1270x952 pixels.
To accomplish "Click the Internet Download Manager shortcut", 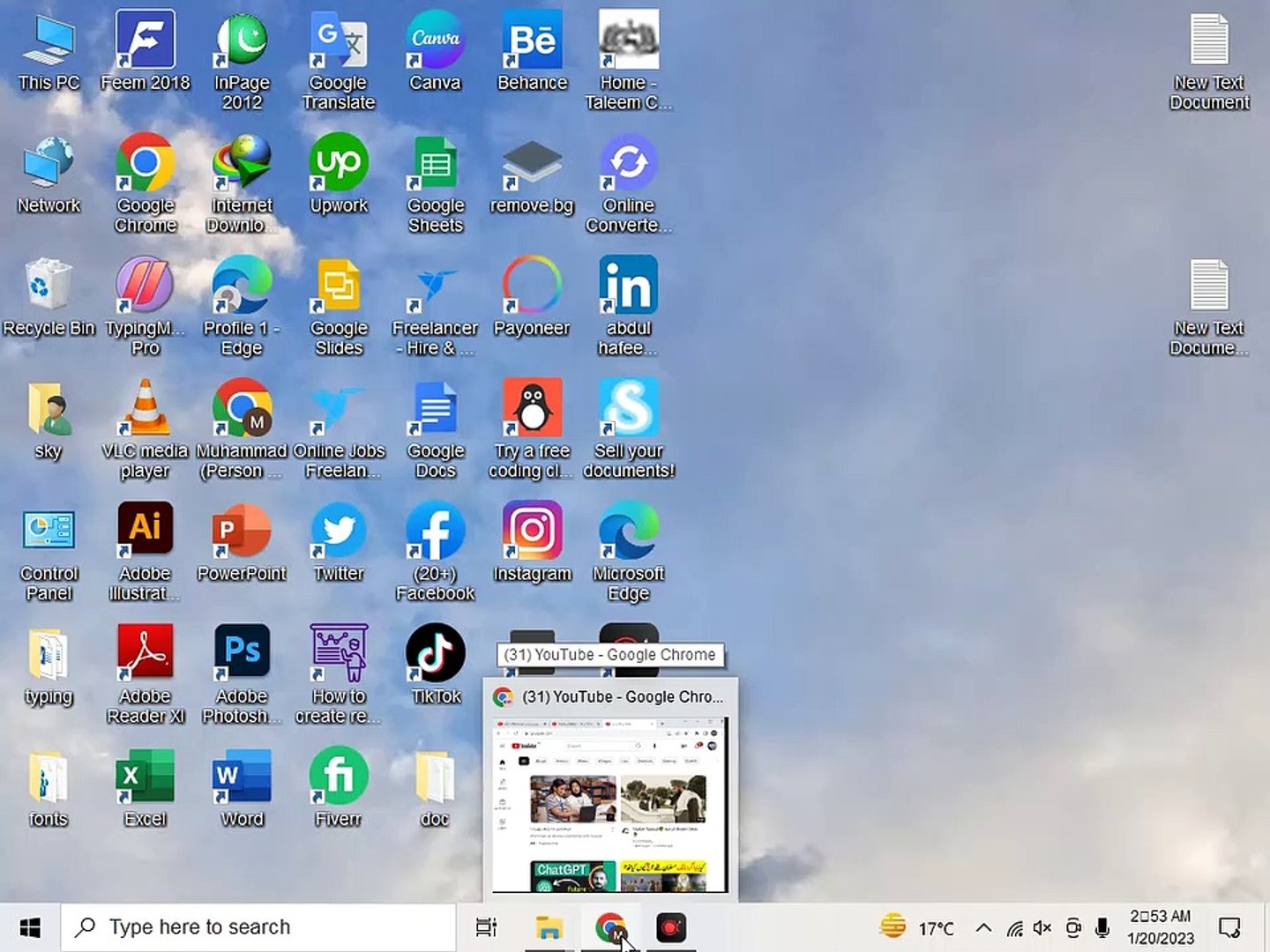I will coord(242,184).
